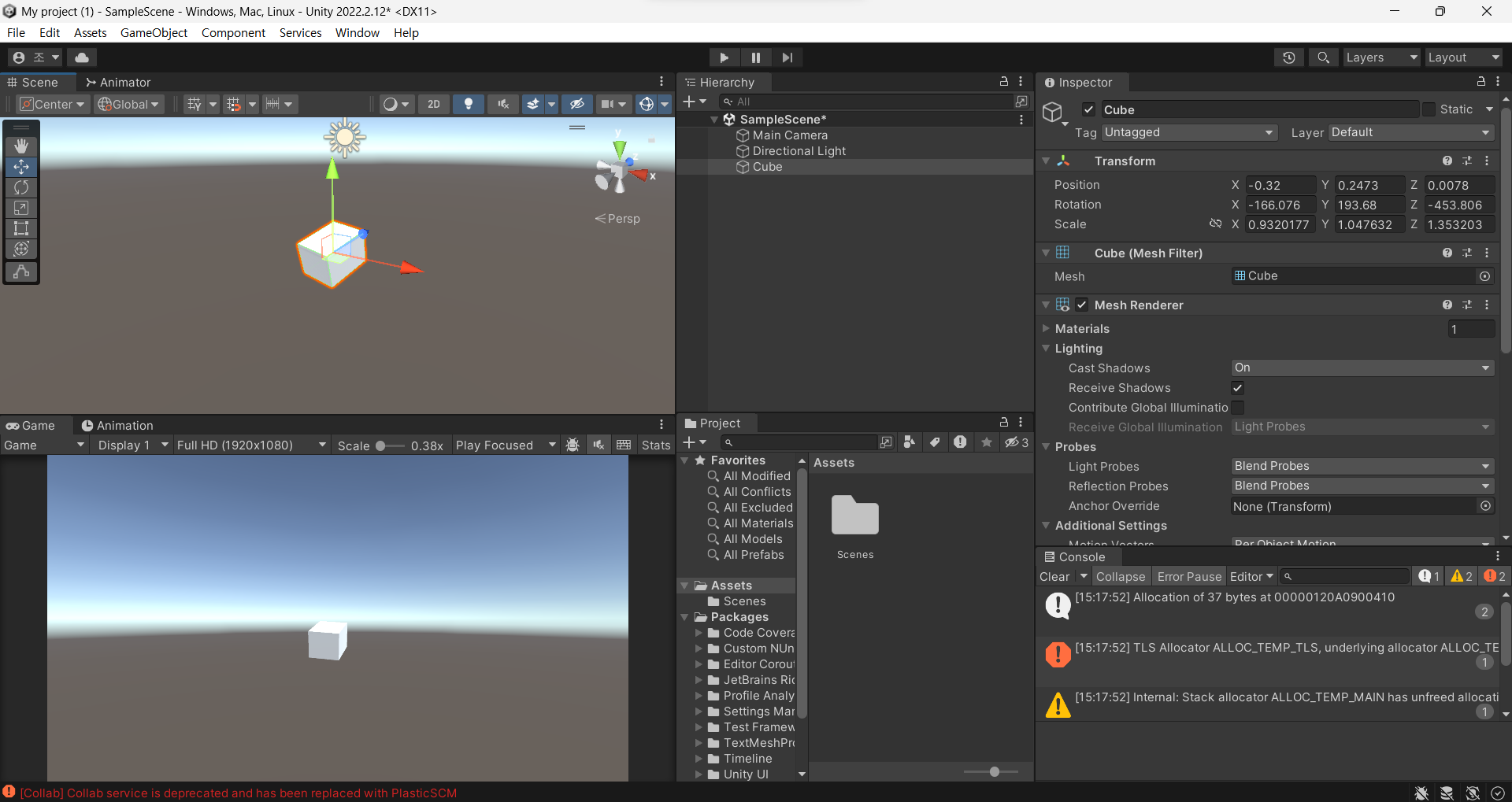Open the Layers dropdown

click(1380, 57)
